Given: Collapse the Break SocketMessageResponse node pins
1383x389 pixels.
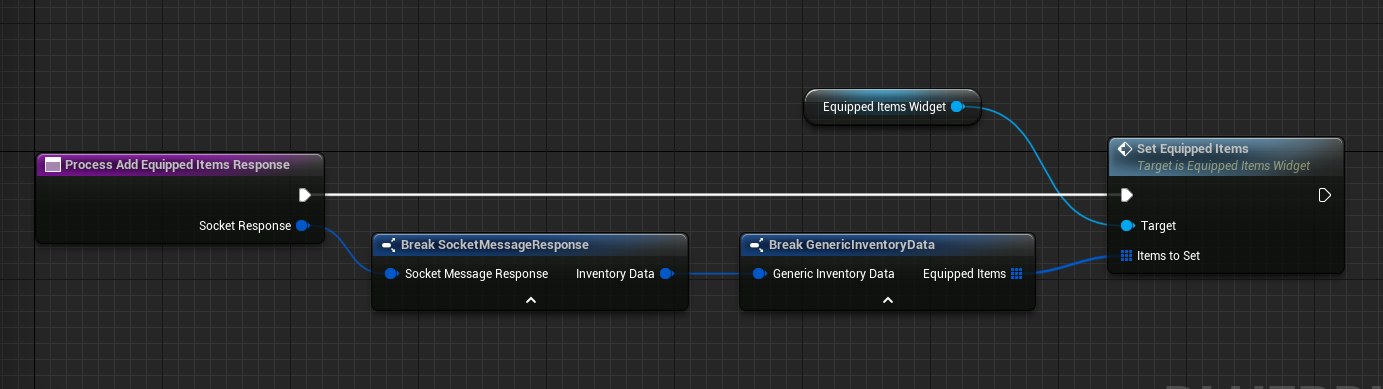Looking at the screenshot, I should tap(531, 299).
